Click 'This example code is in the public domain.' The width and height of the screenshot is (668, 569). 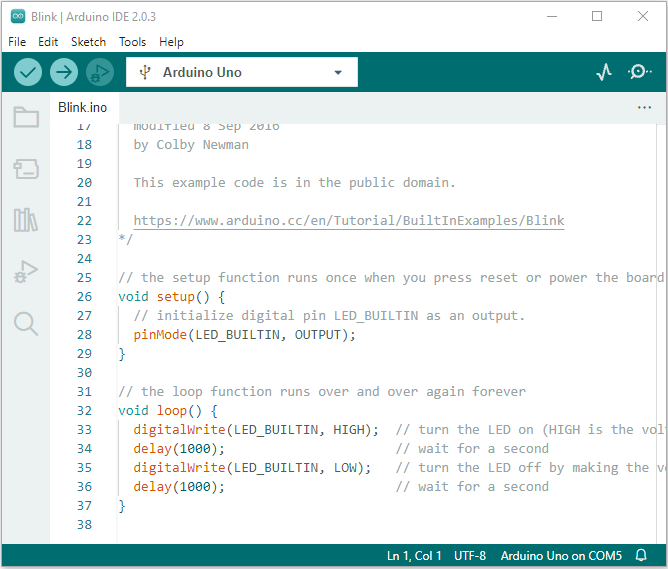click(294, 183)
